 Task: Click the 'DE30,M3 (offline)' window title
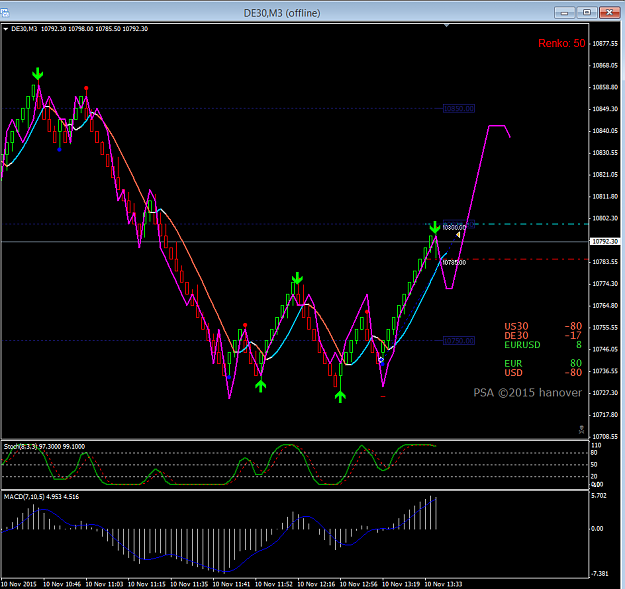point(282,13)
